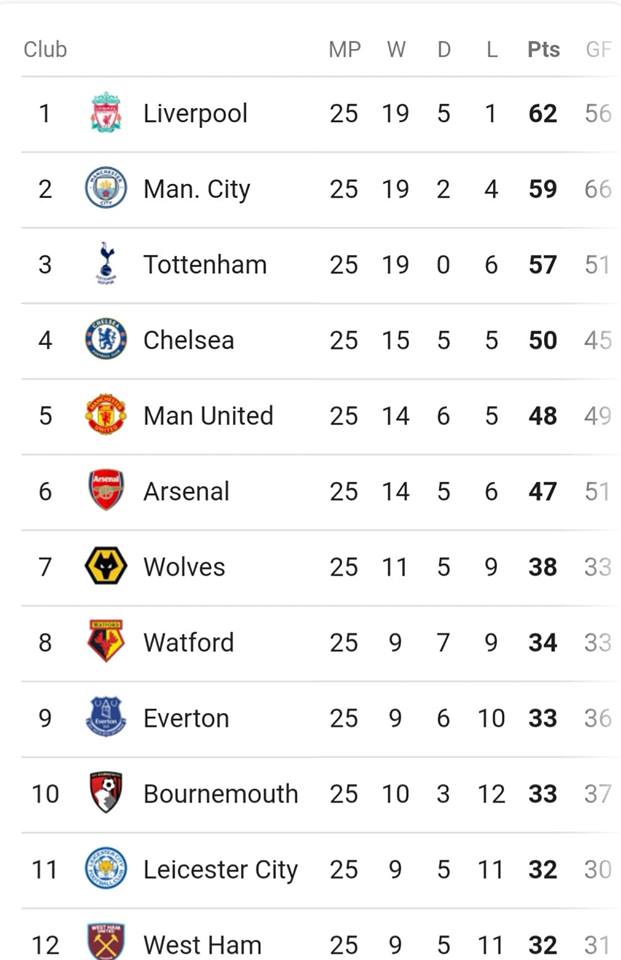Open the Liverpool team name link
The width and height of the screenshot is (621, 960).
(195, 114)
